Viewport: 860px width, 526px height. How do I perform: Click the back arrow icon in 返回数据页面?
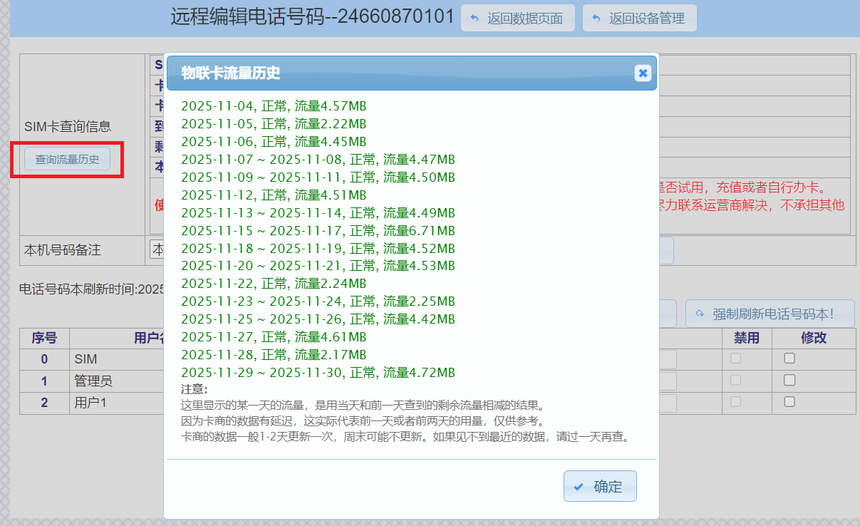pyautogui.click(x=475, y=19)
